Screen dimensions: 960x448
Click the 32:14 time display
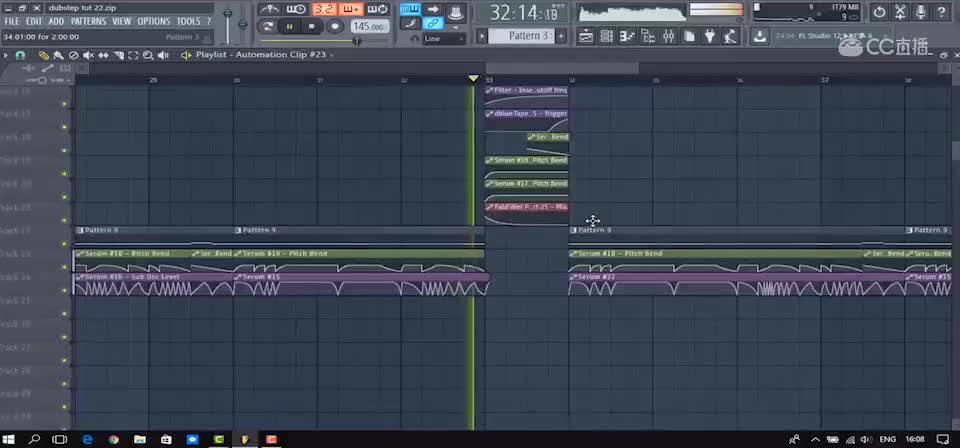[x=523, y=12]
